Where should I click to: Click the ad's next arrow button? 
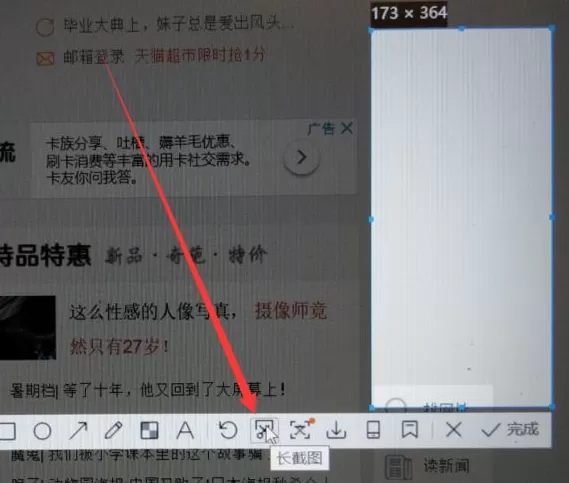click(x=302, y=157)
